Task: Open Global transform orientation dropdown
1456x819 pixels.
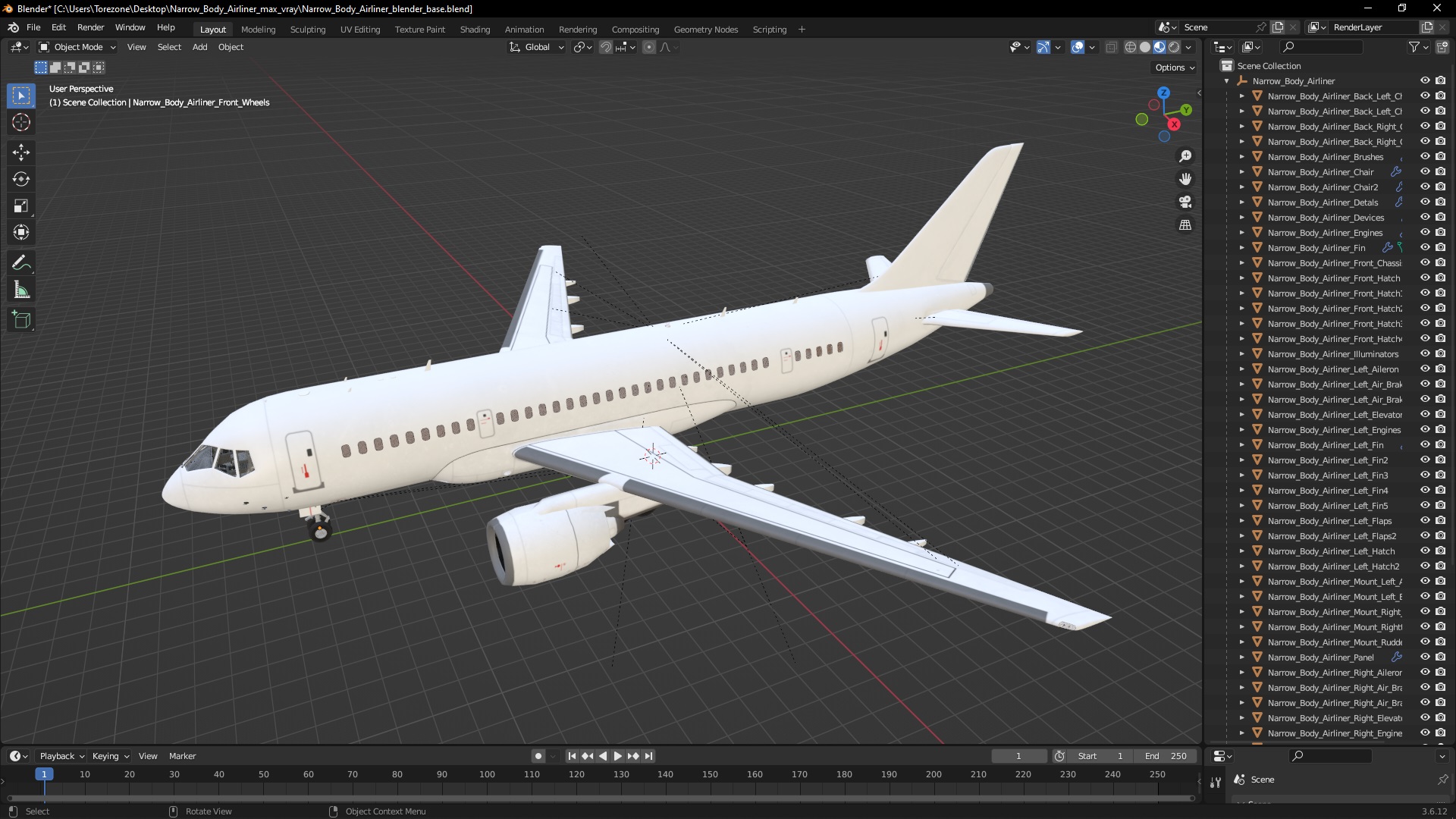Action: 537,47
